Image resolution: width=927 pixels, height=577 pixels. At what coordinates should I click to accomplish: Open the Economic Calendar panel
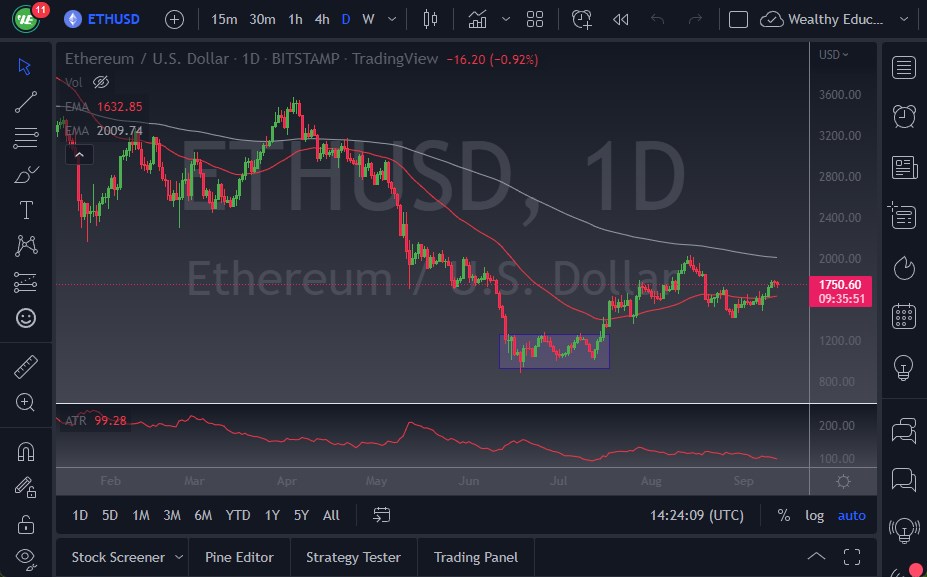(x=903, y=315)
